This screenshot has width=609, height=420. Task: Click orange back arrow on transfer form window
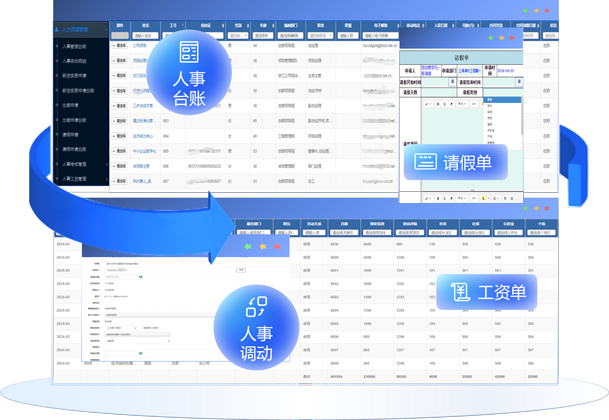(x=263, y=247)
